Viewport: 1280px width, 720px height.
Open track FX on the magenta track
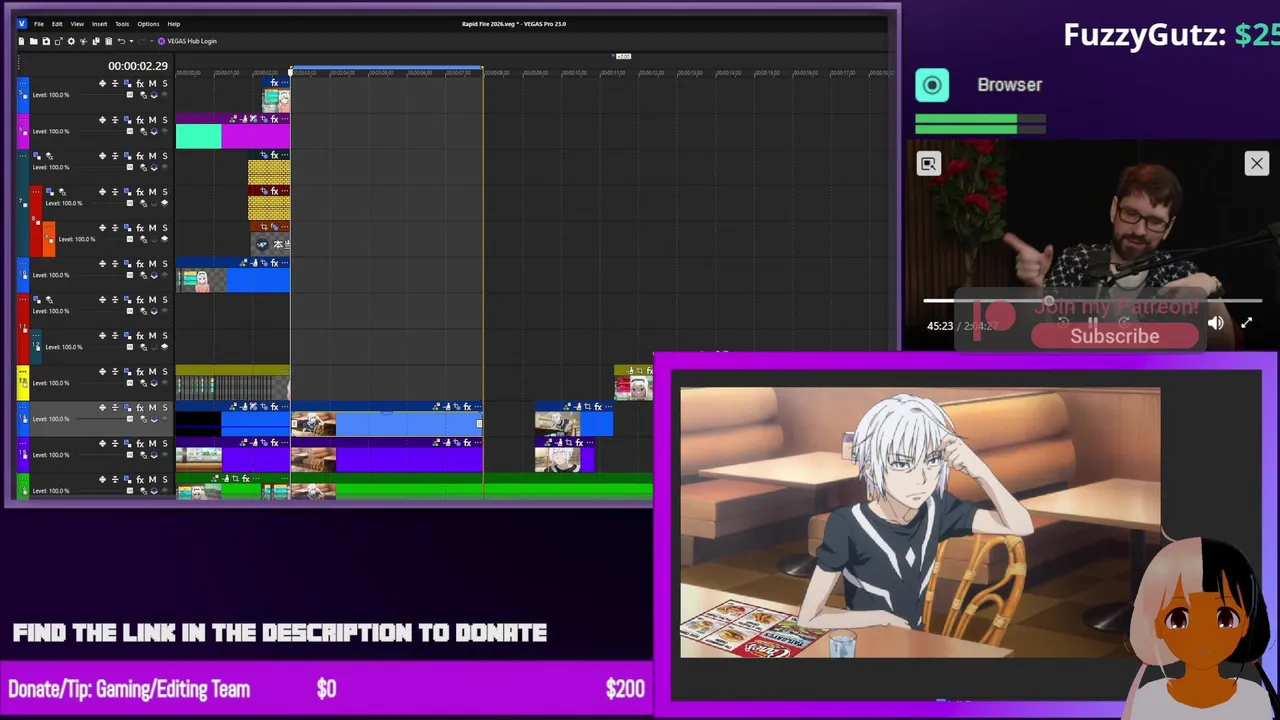(x=140, y=120)
